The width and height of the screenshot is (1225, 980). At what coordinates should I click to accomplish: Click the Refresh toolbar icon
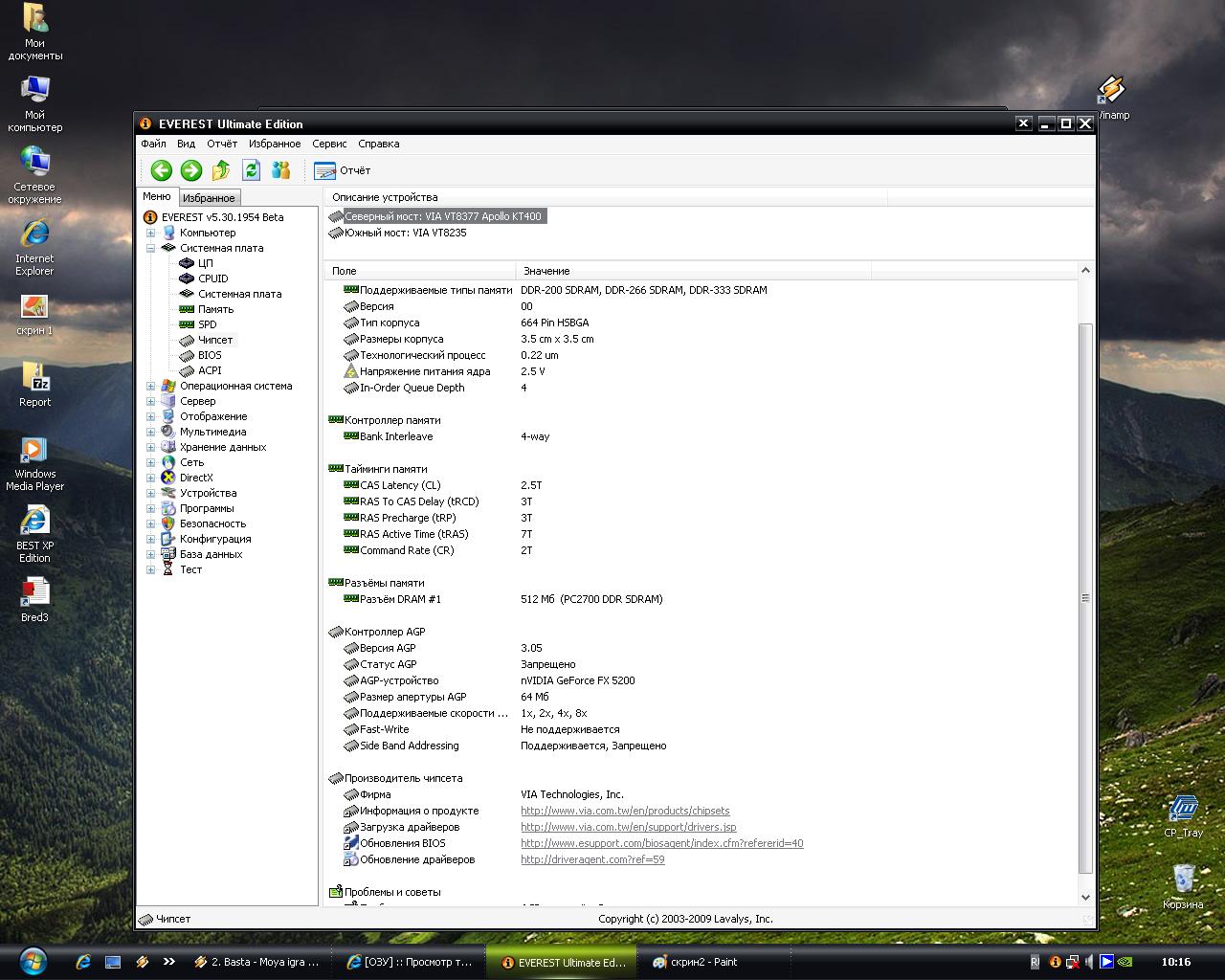[251, 170]
